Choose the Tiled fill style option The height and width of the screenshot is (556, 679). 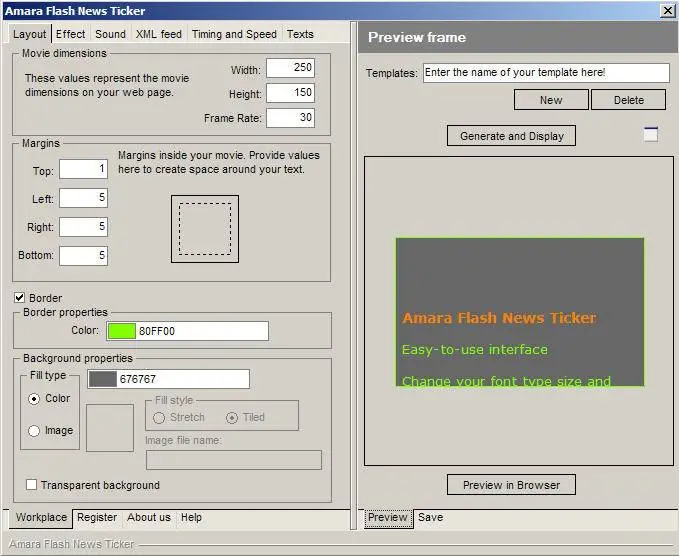(x=232, y=417)
